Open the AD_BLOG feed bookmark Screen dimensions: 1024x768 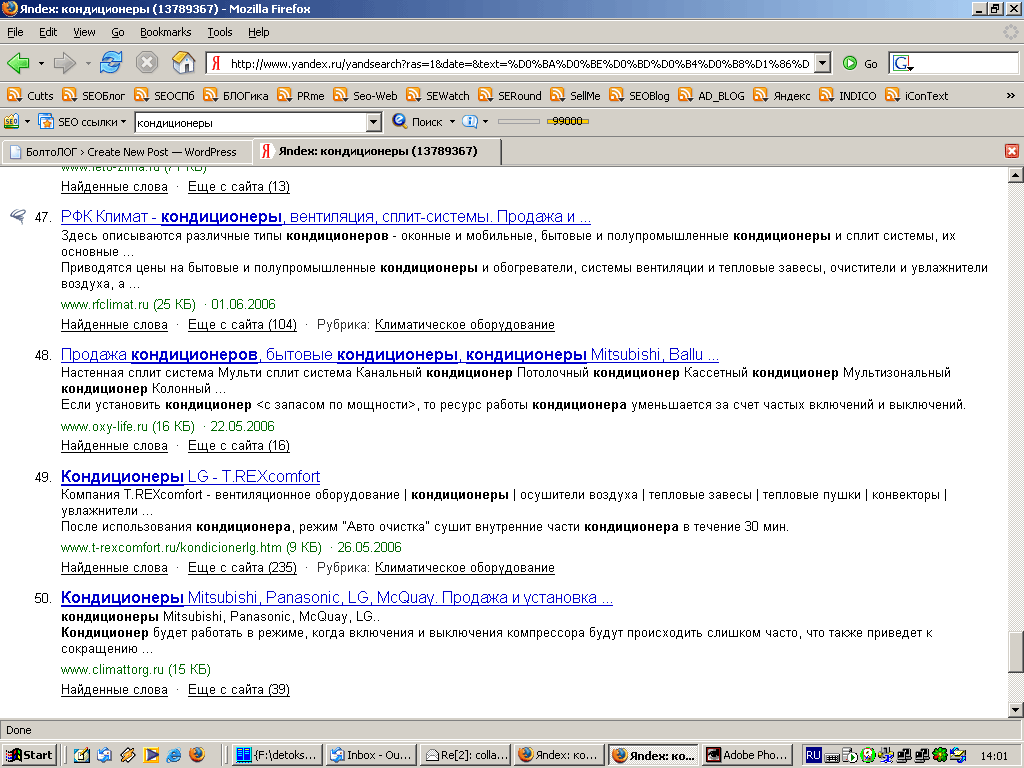click(x=711, y=95)
